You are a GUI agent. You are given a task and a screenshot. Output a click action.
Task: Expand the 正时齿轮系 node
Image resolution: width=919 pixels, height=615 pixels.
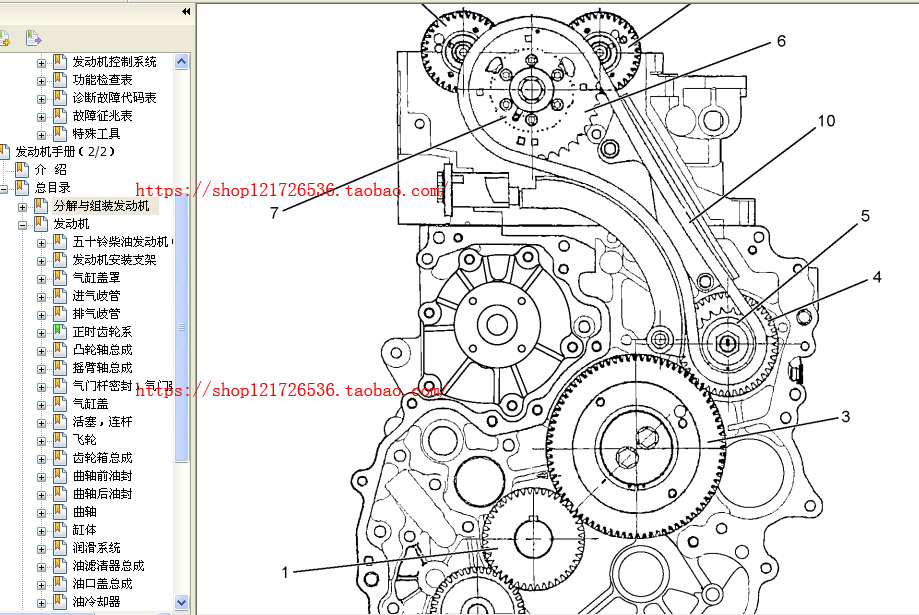(x=41, y=333)
